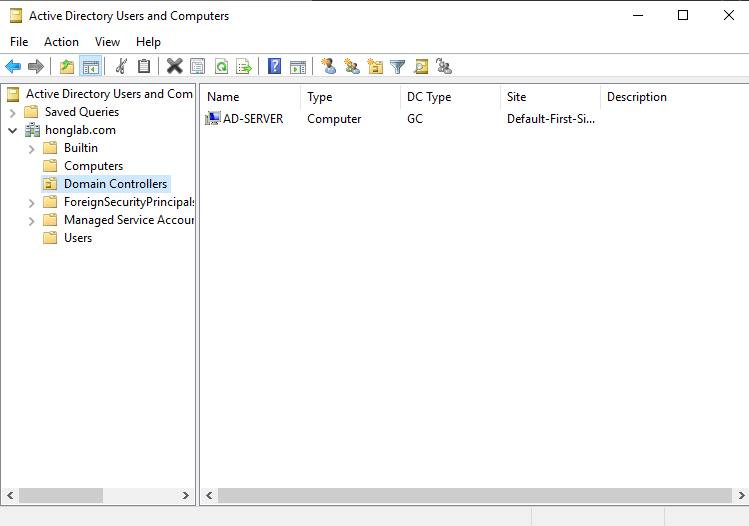The height and width of the screenshot is (526, 749).
Task: Expand the ForeignSecurityPrincipals container
Action: [32, 203]
